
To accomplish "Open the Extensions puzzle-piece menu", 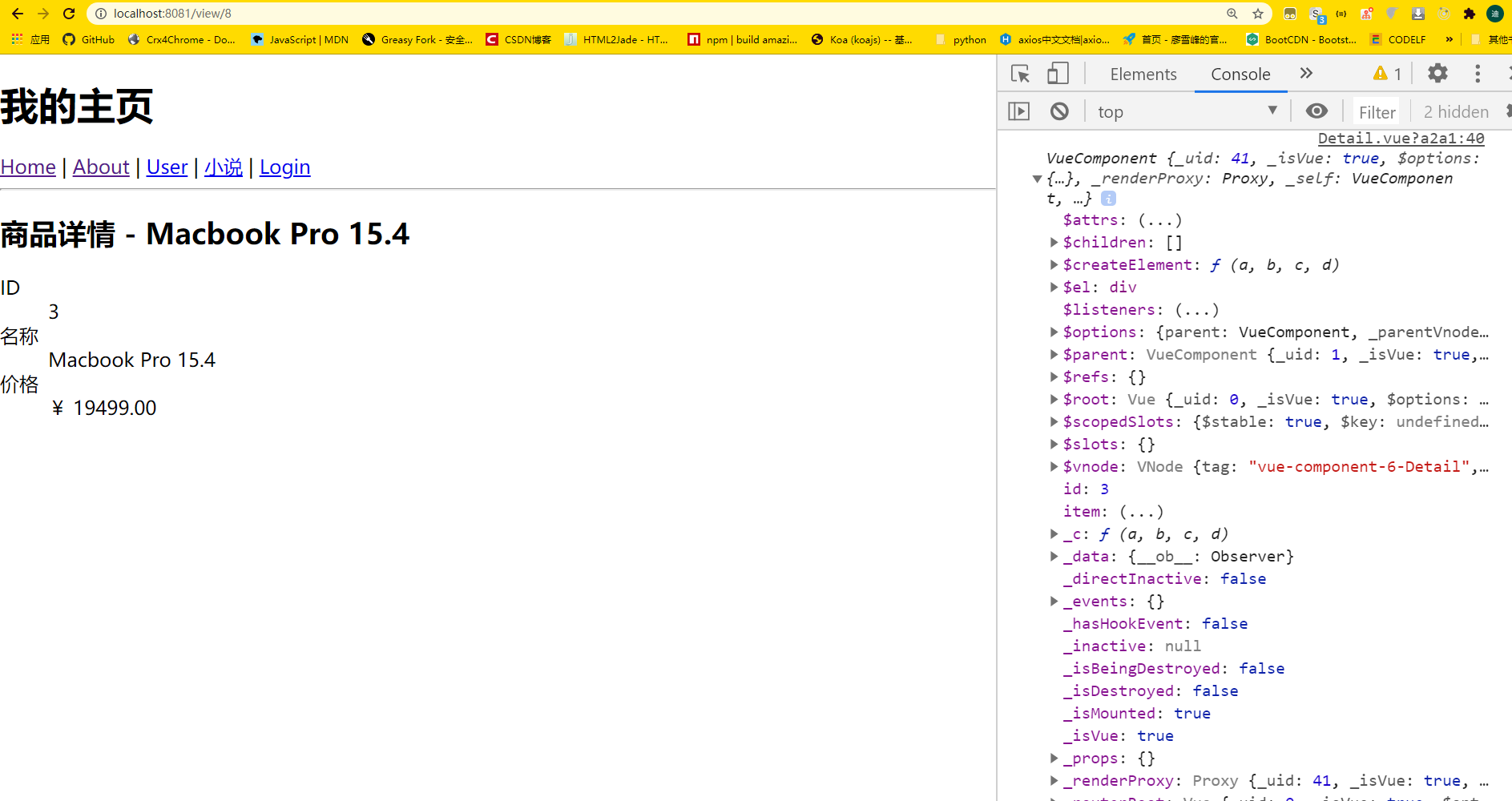I will coord(1469,14).
